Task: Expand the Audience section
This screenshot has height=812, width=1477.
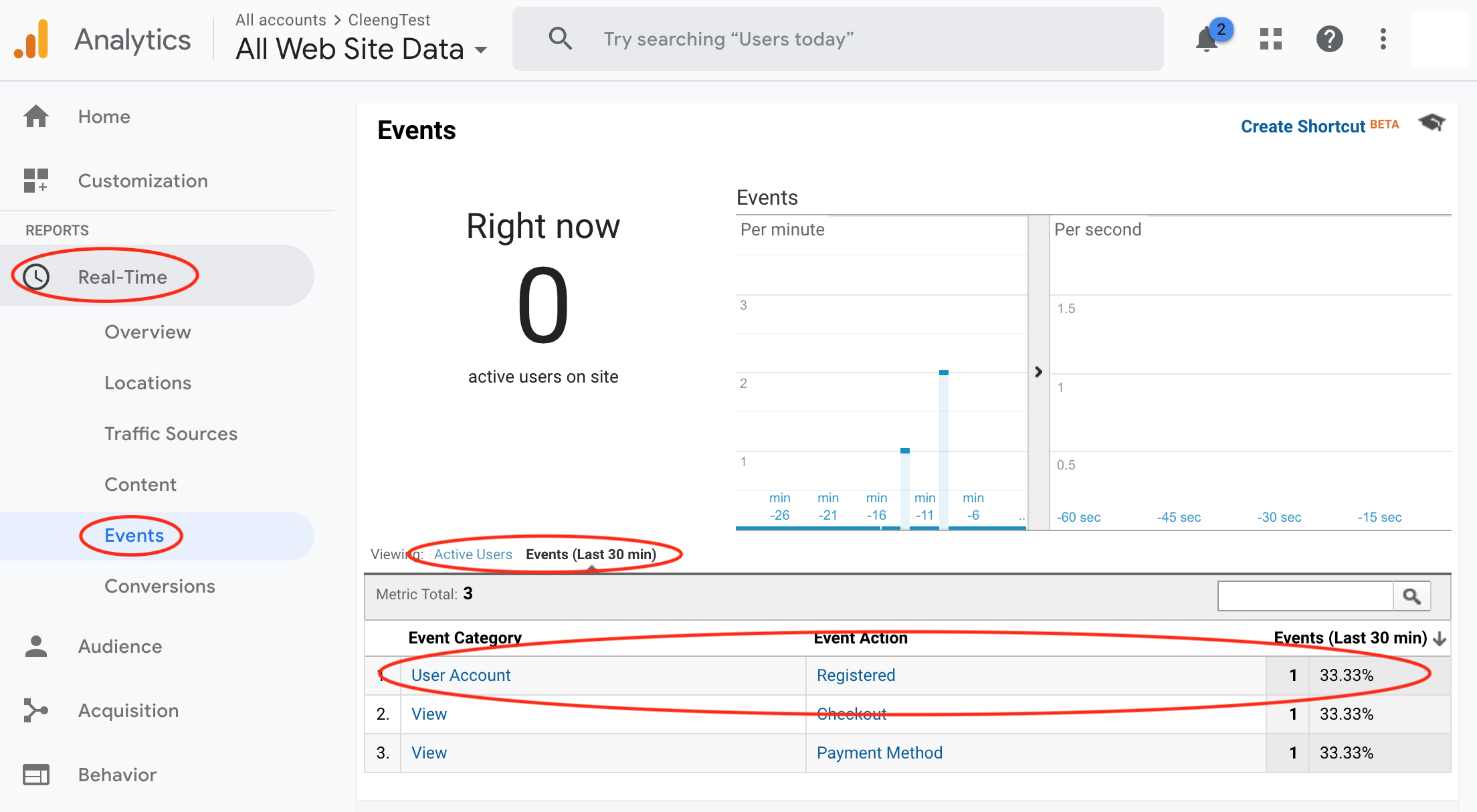Action: [x=120, y=646]
